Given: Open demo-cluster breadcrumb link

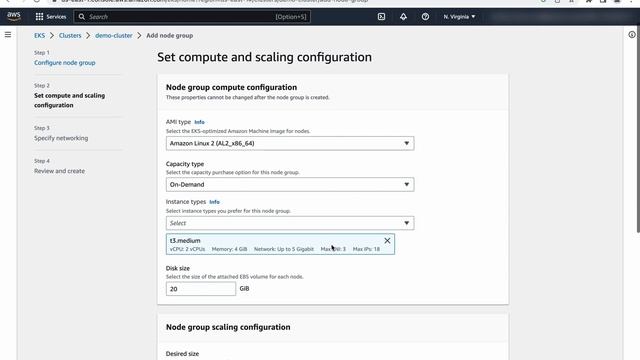Looking at the screenshot, I should pos(113,36).
